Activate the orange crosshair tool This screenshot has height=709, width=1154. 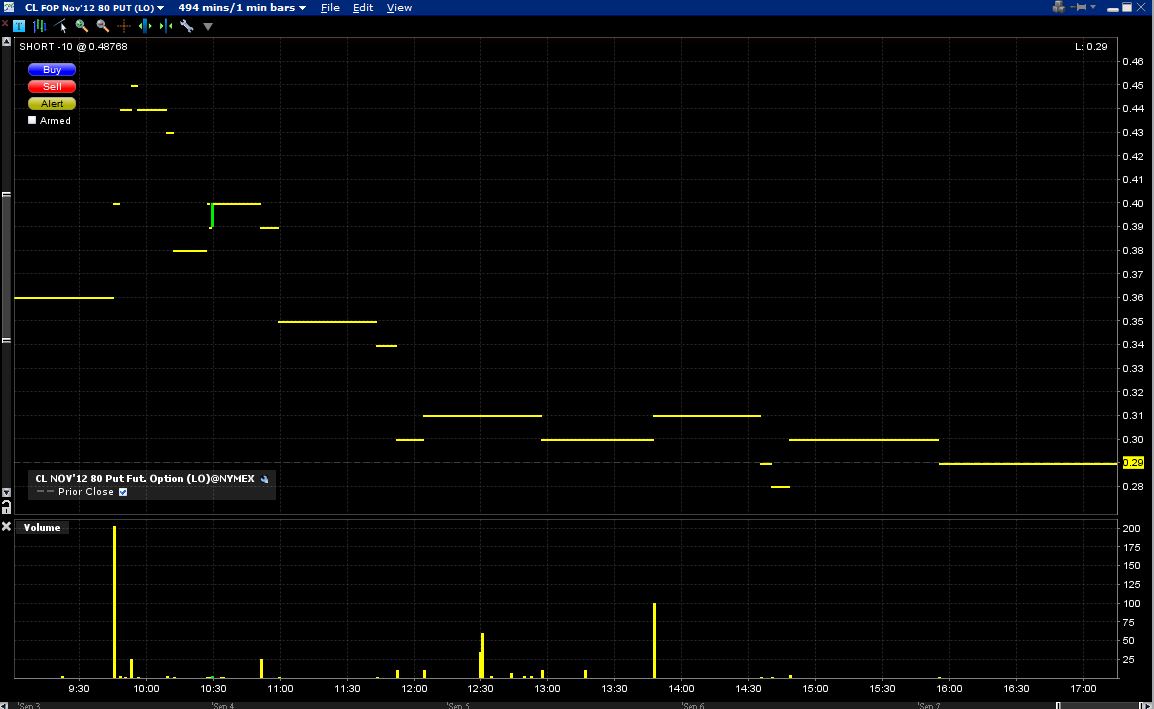pos(124,26)
